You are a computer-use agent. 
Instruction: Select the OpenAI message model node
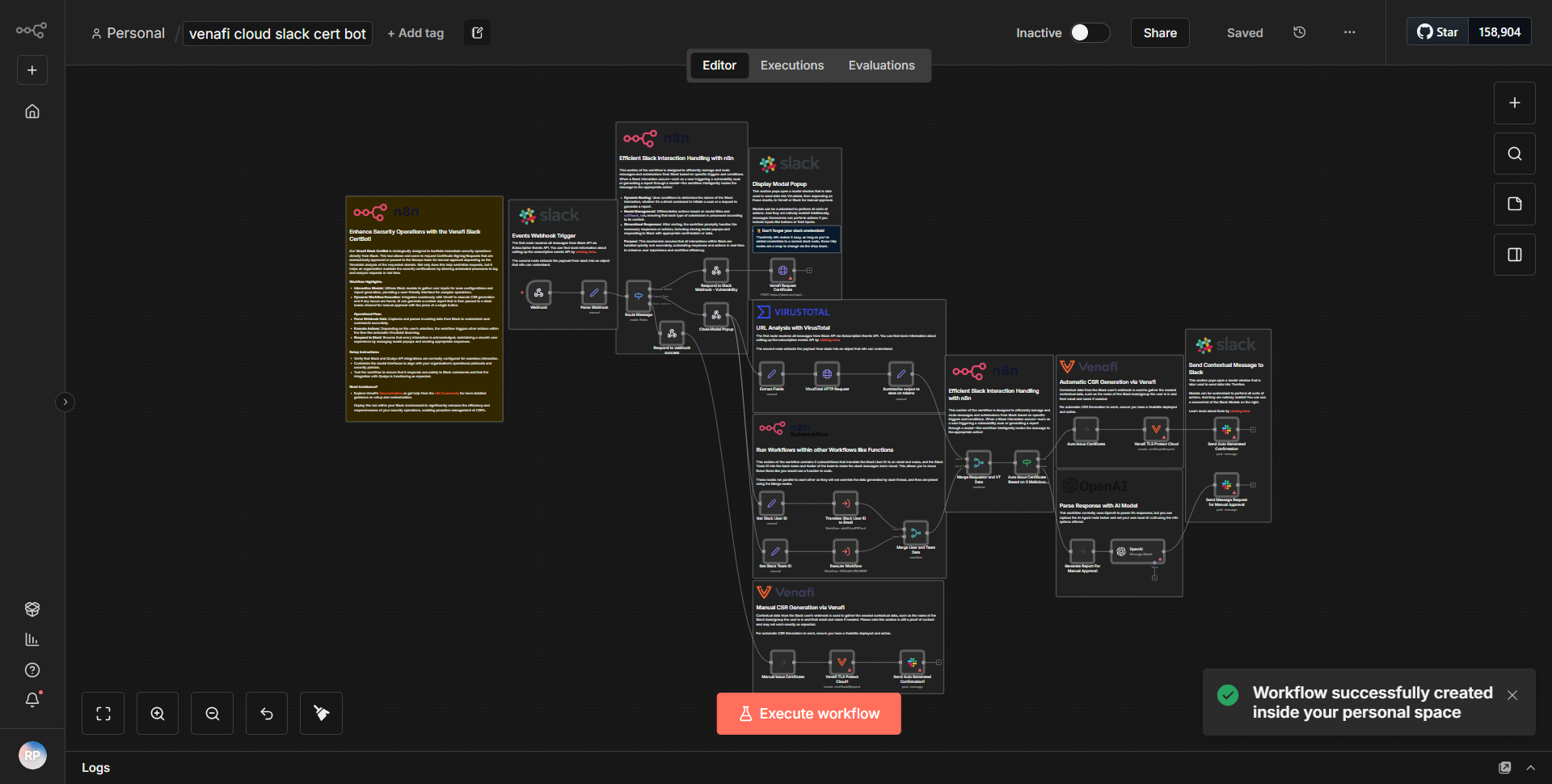coord(1137,551)
